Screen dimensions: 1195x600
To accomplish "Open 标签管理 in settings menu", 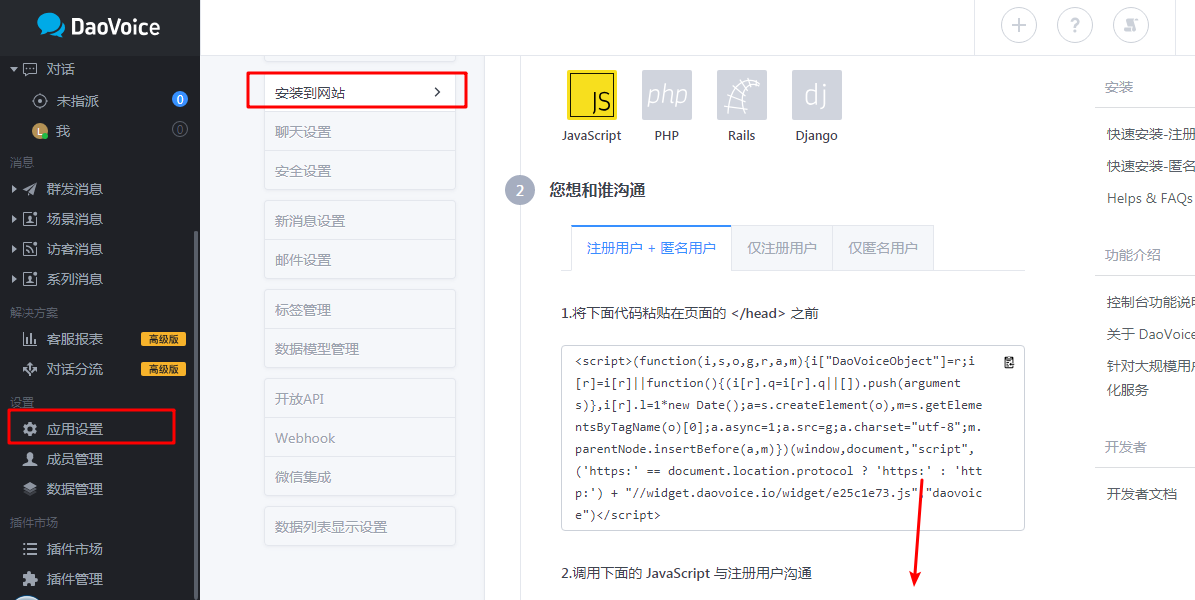I will click(360, 310).
